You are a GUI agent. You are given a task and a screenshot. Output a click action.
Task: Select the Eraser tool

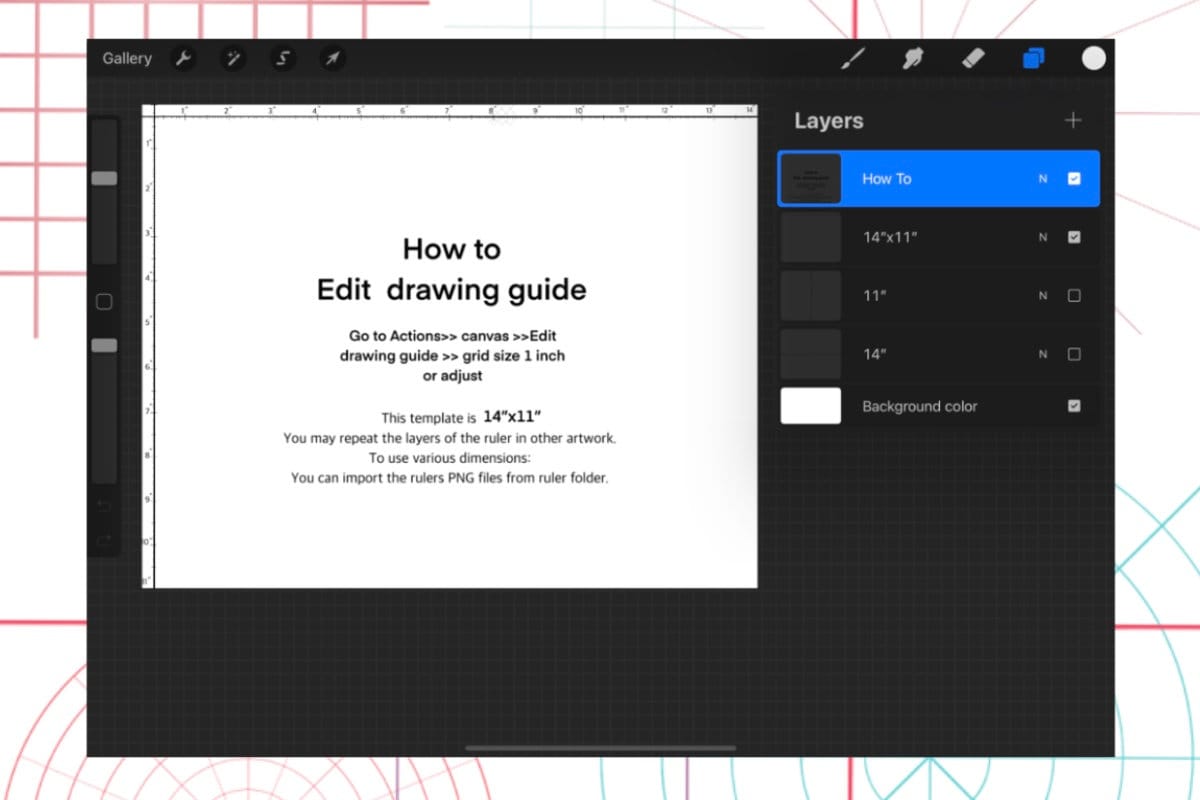[x=973, y=58]
